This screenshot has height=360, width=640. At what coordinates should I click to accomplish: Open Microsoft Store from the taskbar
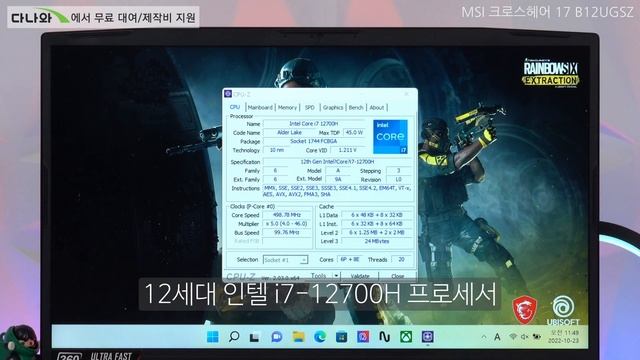pyautogui.click(x=342, y=337)
